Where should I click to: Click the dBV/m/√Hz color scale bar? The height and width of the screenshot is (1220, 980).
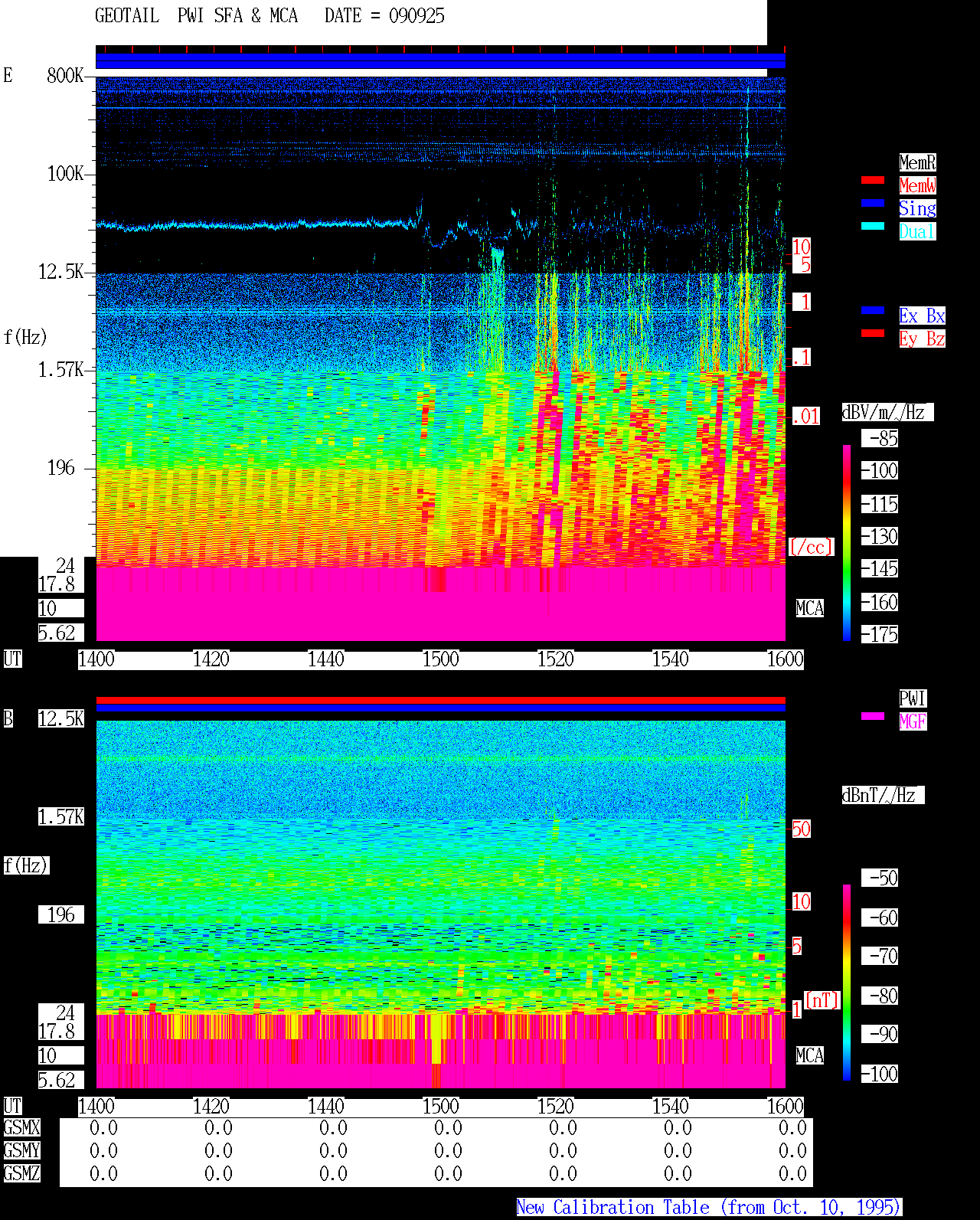(x=847, y=542)
